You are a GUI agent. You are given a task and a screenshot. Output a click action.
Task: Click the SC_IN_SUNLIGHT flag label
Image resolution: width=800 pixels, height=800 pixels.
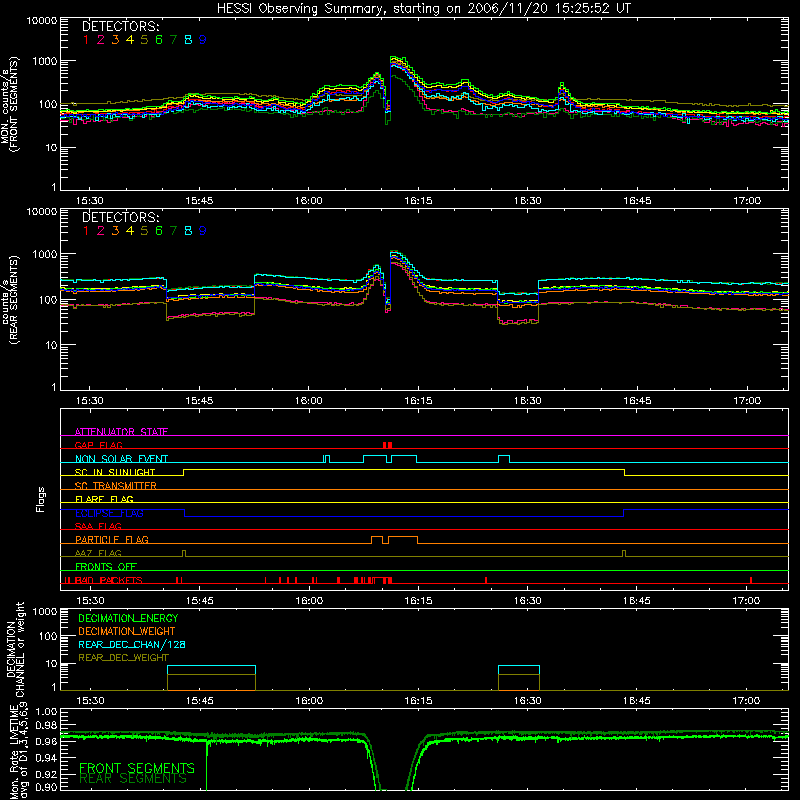(115, 472)
